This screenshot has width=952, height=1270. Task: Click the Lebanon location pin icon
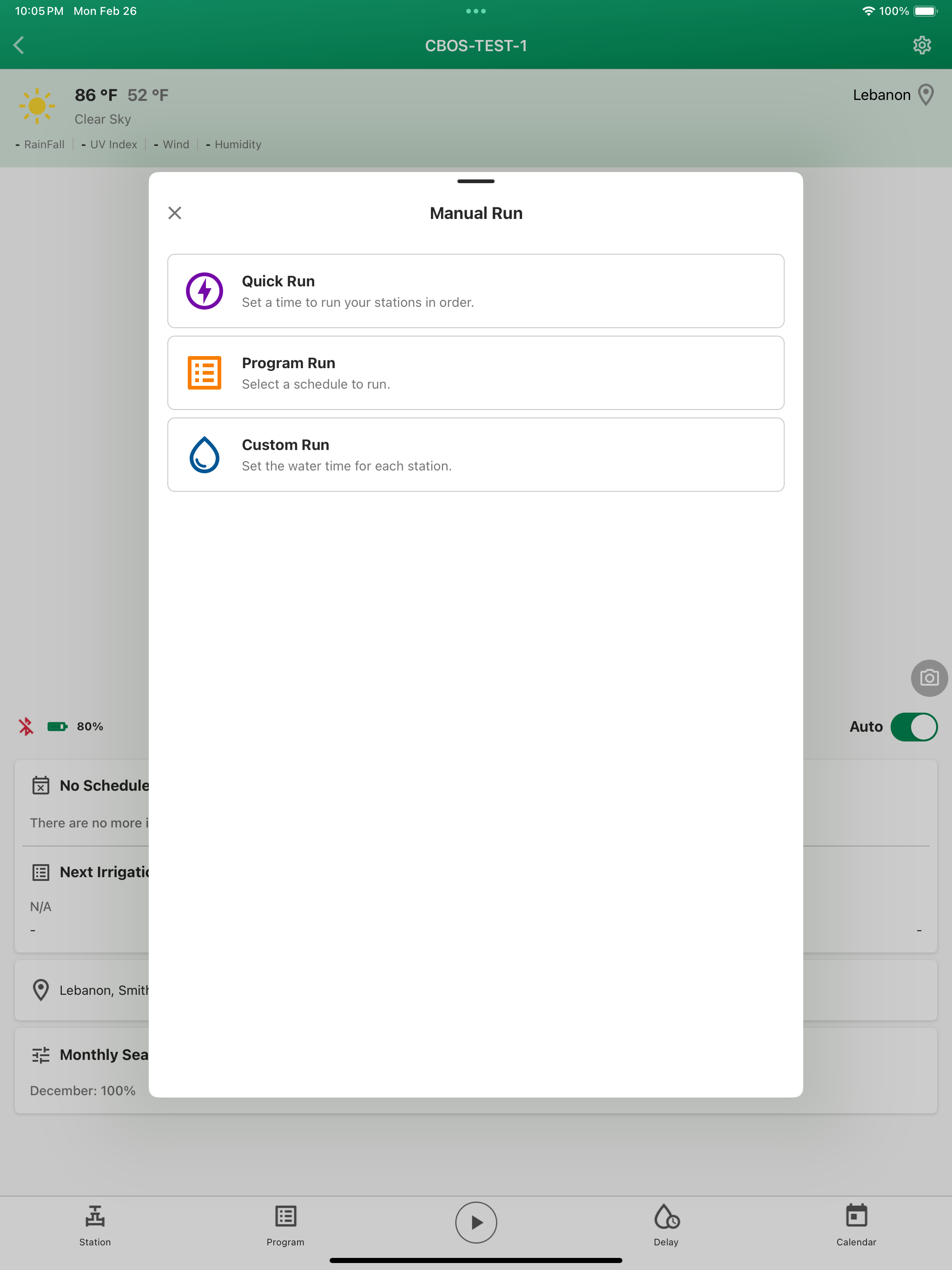pos(926,95)
